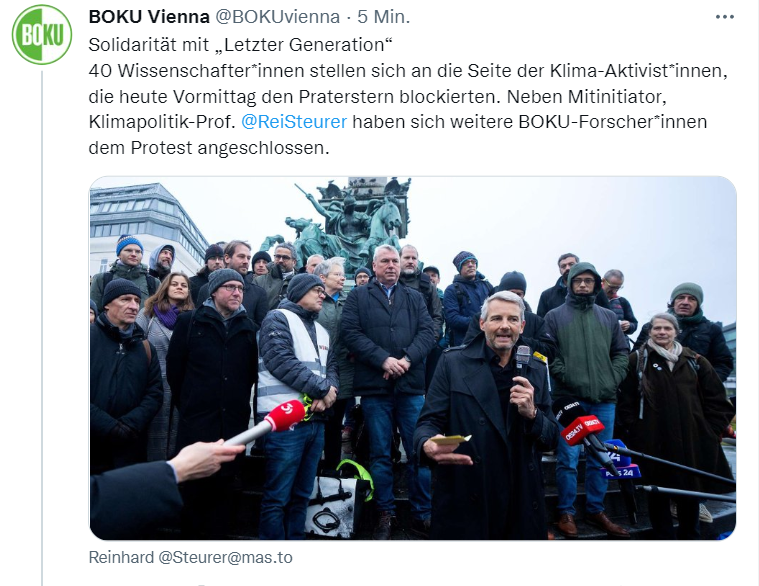The image size is (759, 586).
Task: Follow the @ReiSteurer mention link
Action: [x=294, y=122]
